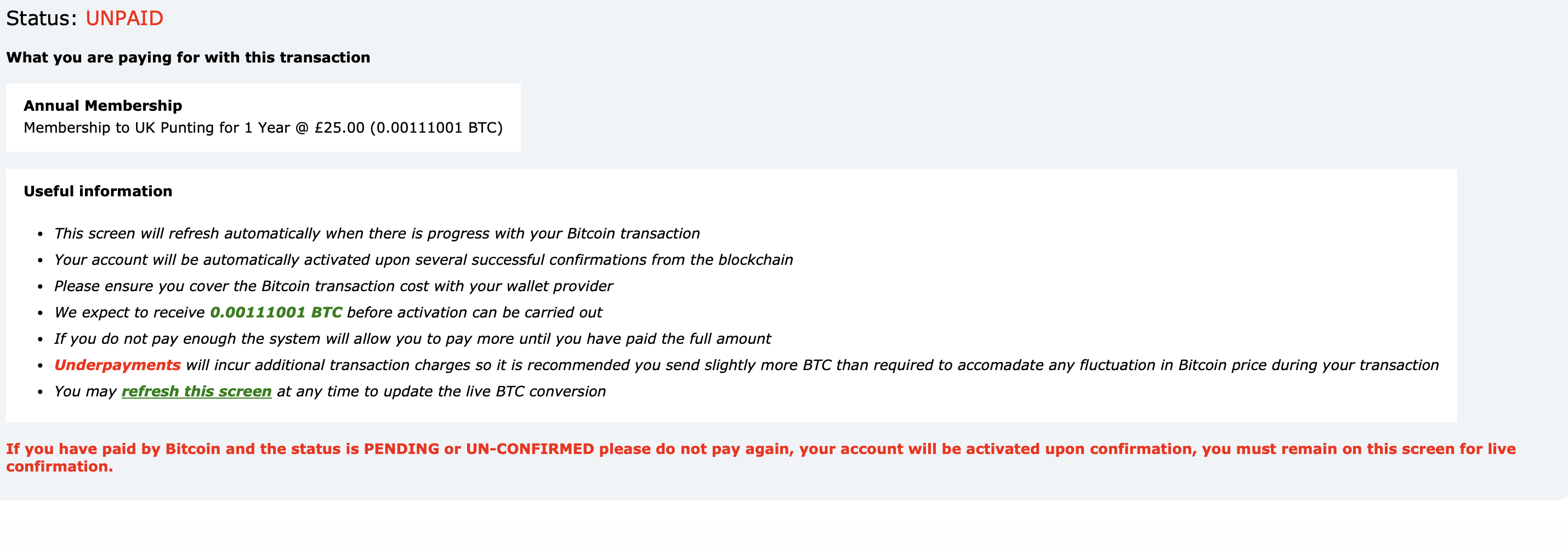Click the 'Useful information' heading

point(98,191)
